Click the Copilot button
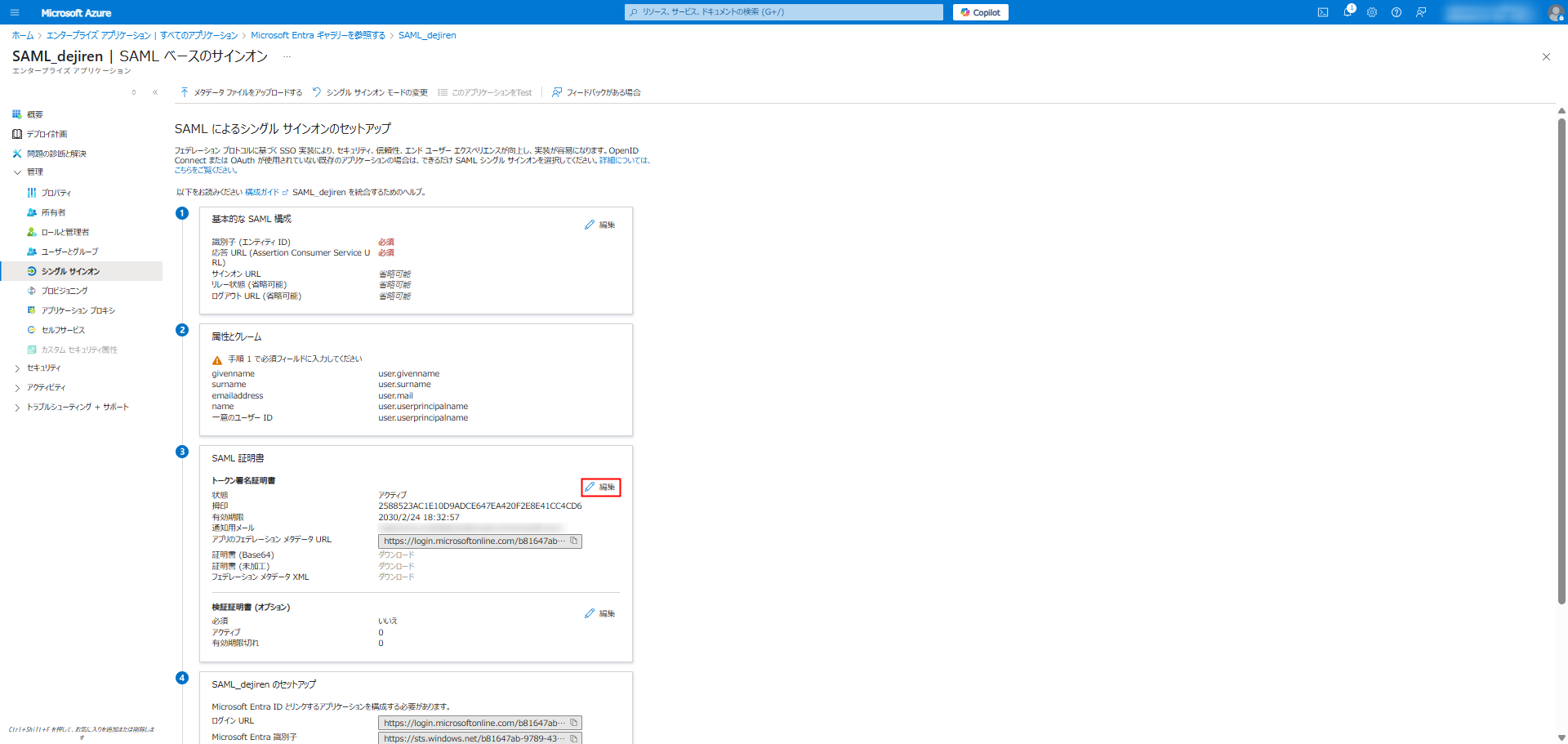 pyautogui.click(x=980, y=12)
